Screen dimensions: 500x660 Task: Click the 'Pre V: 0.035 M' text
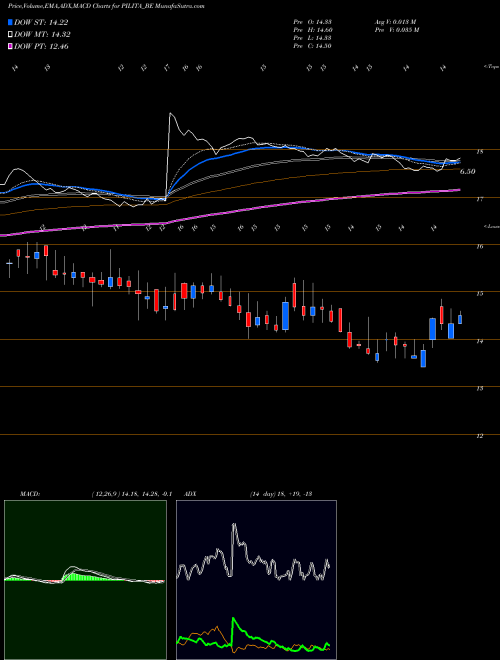click(396, 30)
